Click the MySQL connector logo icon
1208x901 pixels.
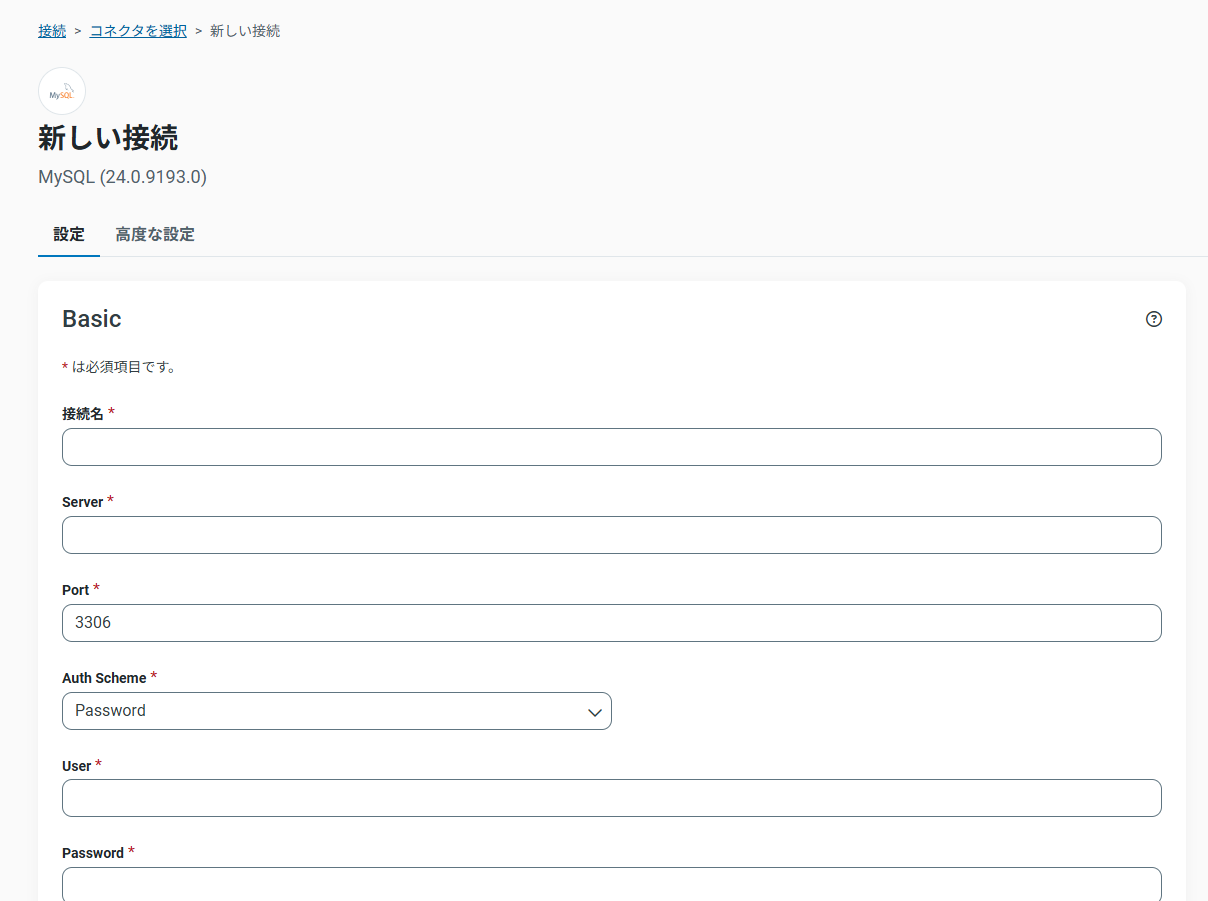pos(62,91)
